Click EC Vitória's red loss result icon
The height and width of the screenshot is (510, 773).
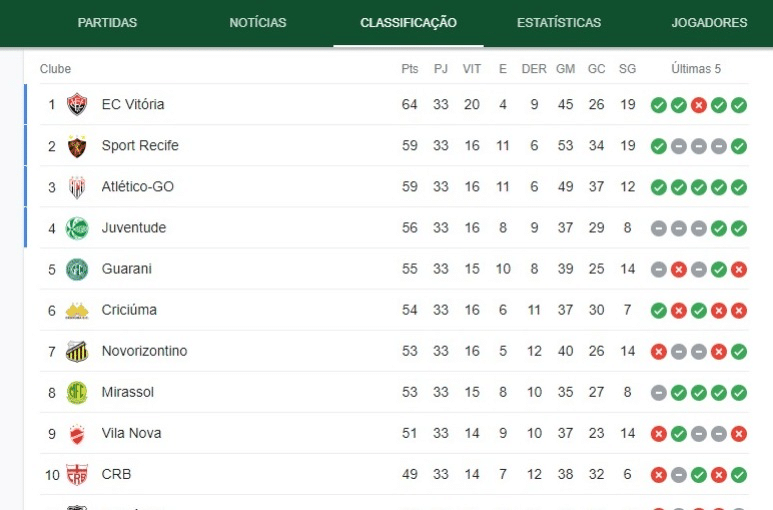pyautogui.click(x=699, y=105)
